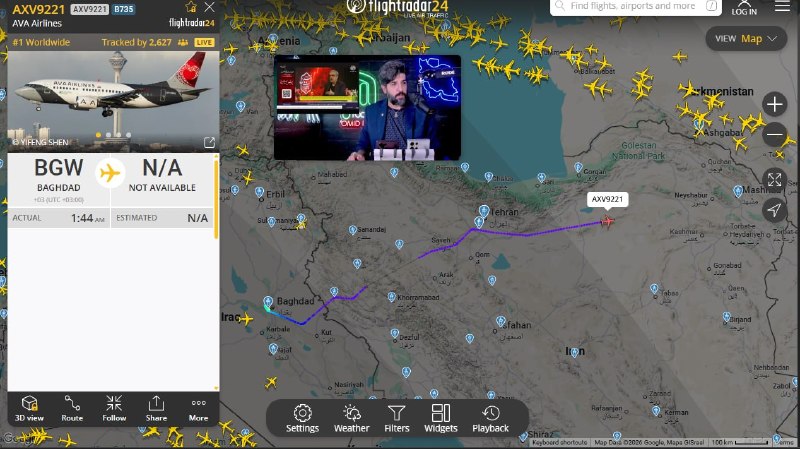800x449 pixels.
Task: Click the LOG IN button
Action: pyautogui.click(x=744, y=8)
